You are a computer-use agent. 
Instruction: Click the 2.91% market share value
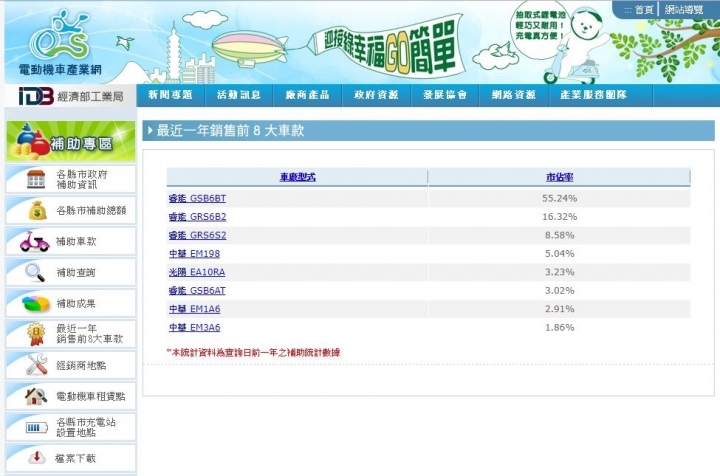tap(559, 309)
